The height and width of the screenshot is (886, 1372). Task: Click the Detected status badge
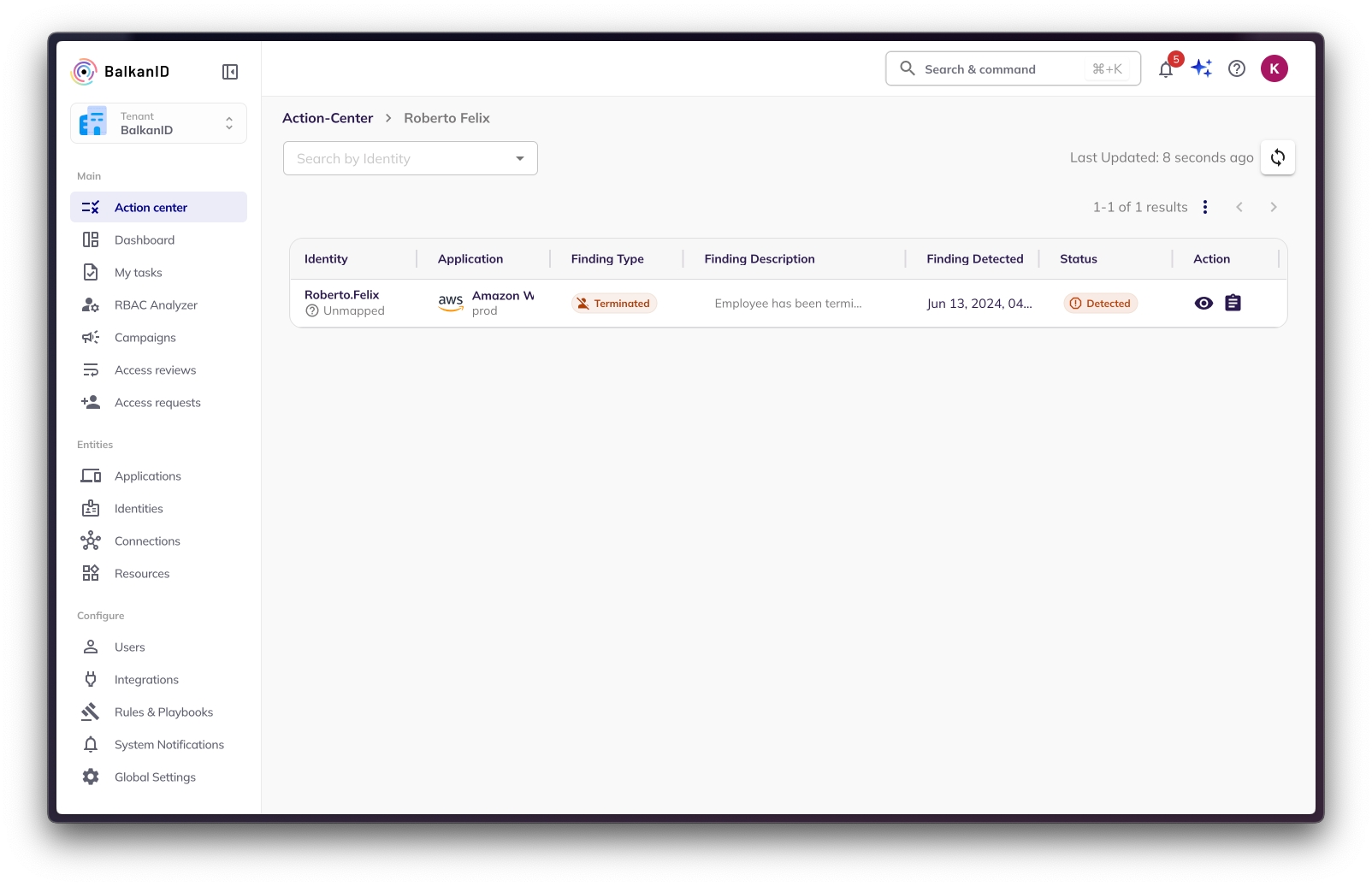[x=1101, y=304]
